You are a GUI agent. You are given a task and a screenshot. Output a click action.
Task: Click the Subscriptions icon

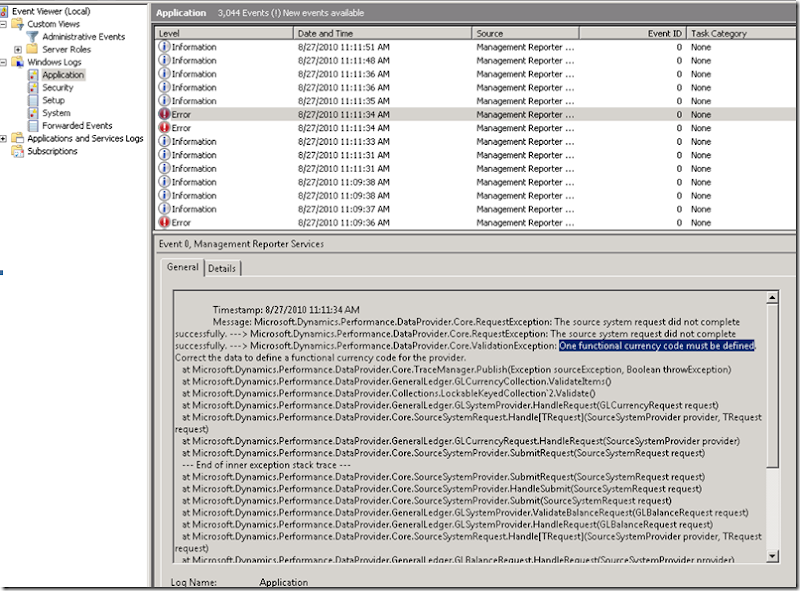pyautogui.click(x=17, y=151)
